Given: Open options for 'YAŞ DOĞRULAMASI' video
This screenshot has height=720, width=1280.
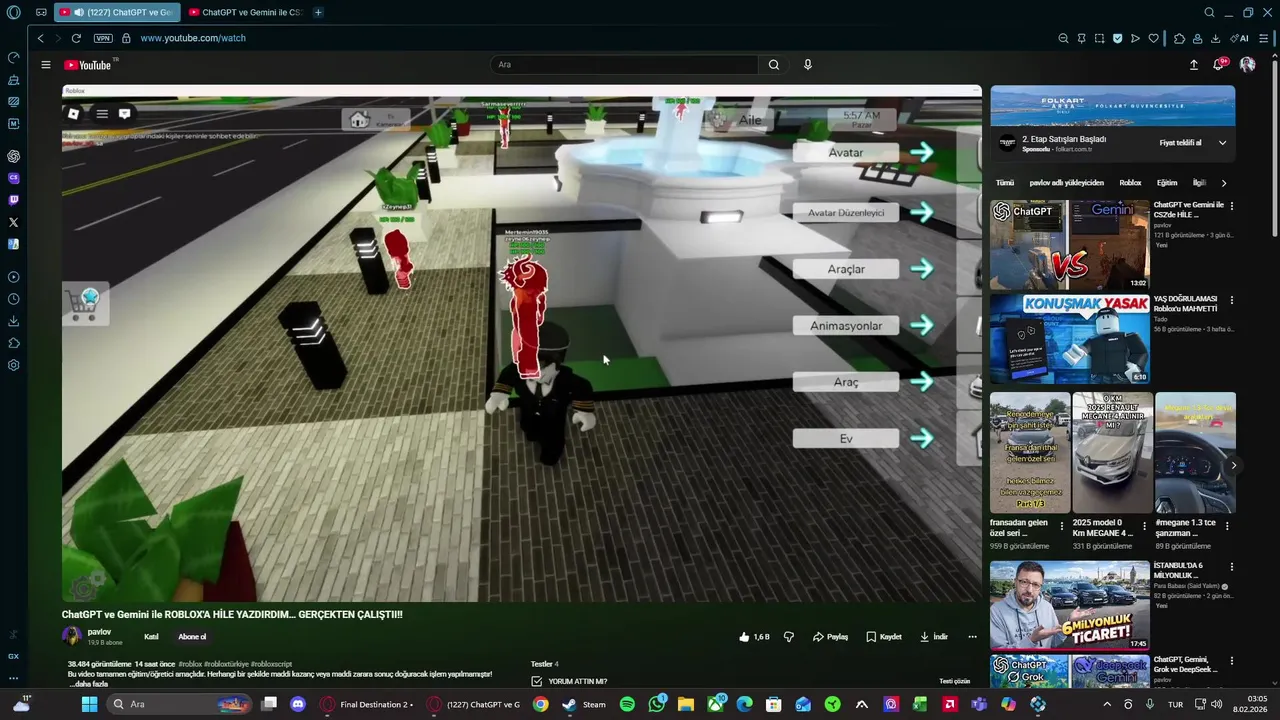Looking at the screenshot, I should (1231, 300).
